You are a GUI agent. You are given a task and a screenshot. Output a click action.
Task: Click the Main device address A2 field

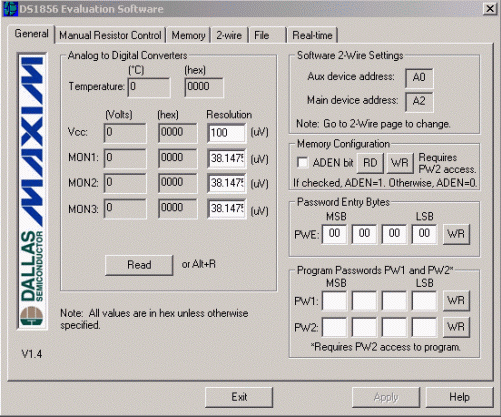pyautogui.click(x=419, y=102)
